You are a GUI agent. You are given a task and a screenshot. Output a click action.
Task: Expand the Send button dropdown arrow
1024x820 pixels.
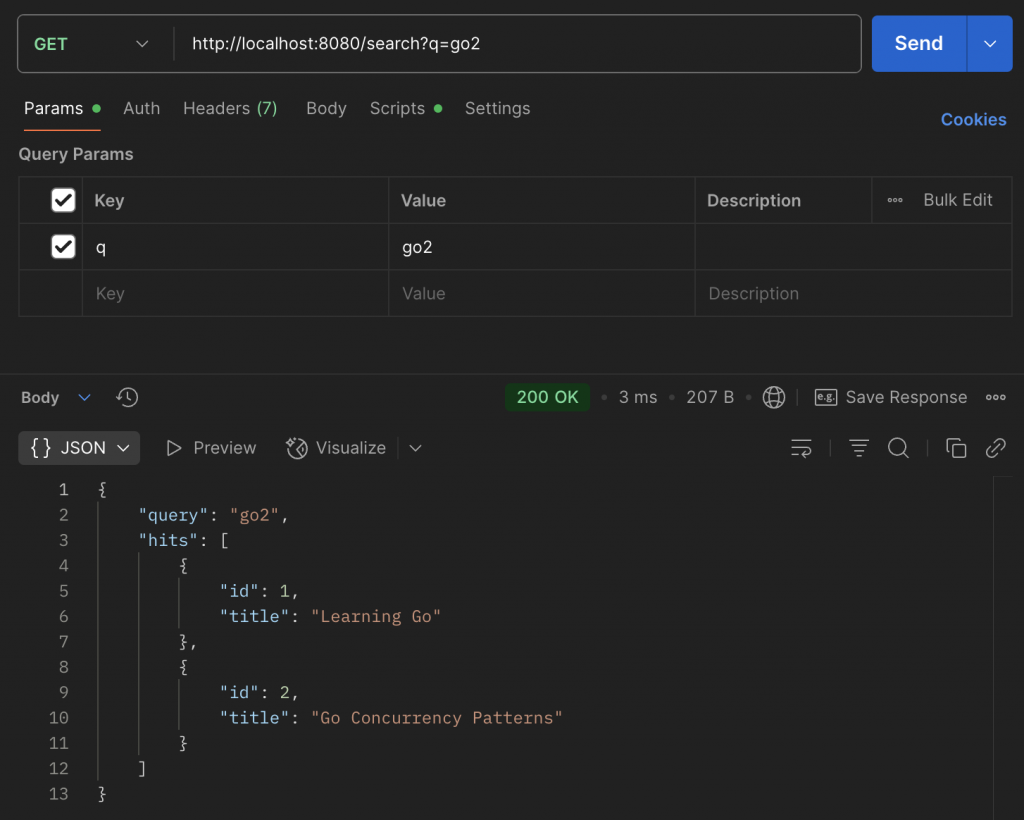click(990, 44)
